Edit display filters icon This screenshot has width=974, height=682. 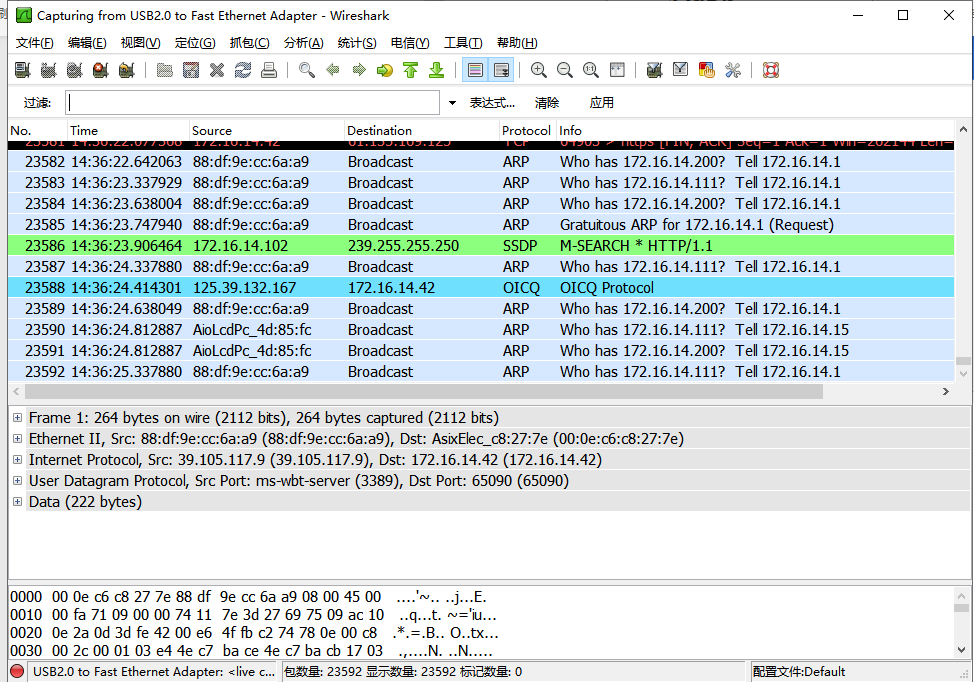[x=680, y=70]
